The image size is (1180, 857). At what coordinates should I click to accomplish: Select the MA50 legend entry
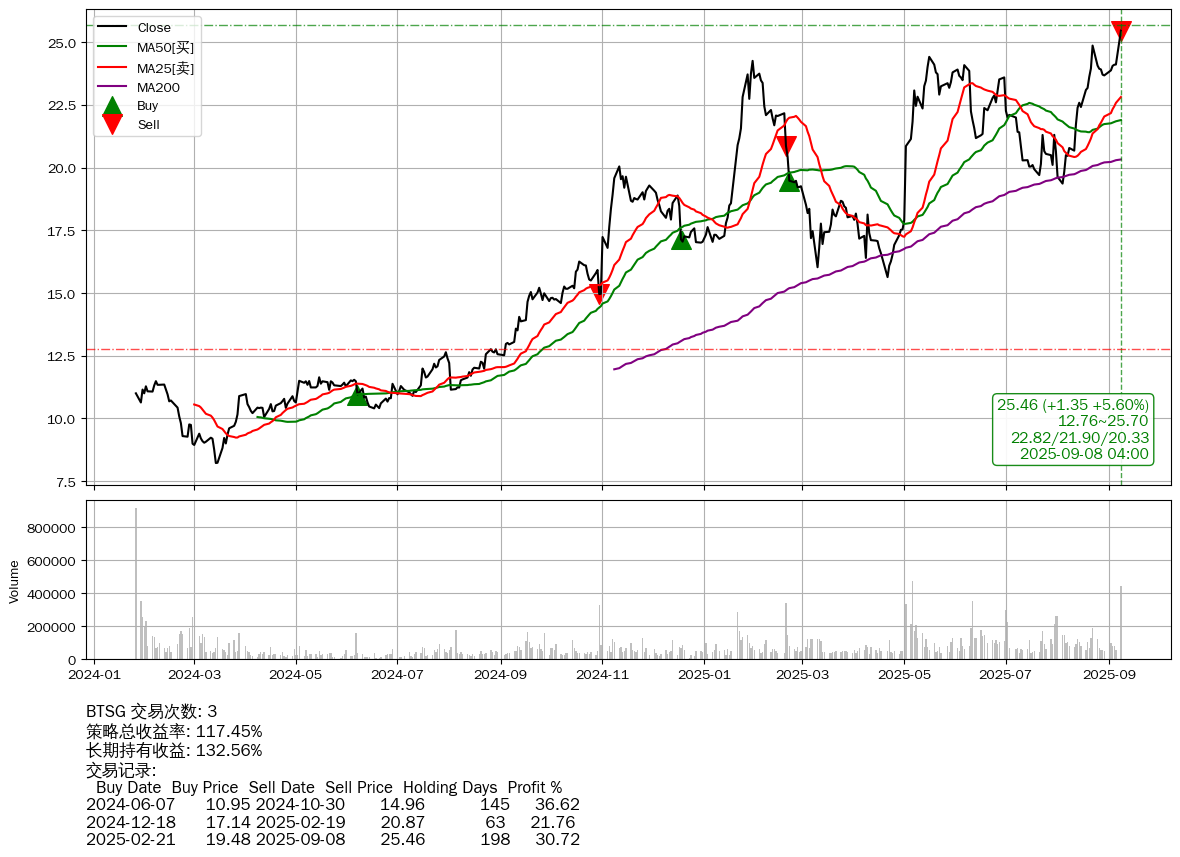[x=165, y=47]
